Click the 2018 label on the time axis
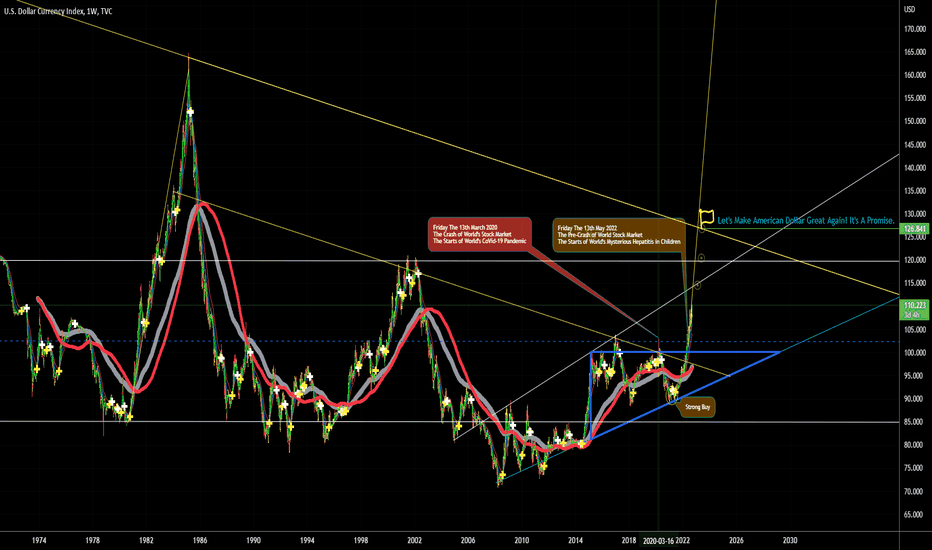932x550 pixels. (x=629, y=540)
